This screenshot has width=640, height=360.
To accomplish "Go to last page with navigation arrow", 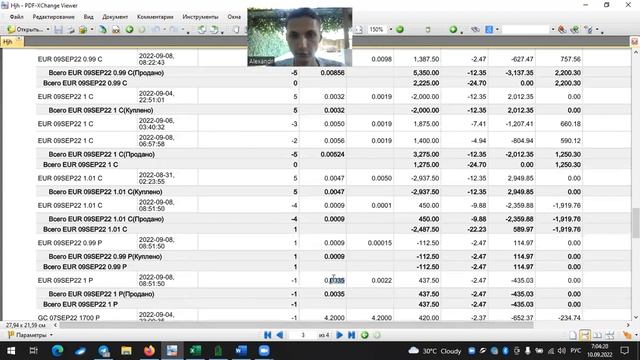I will (x=351, y=335).
